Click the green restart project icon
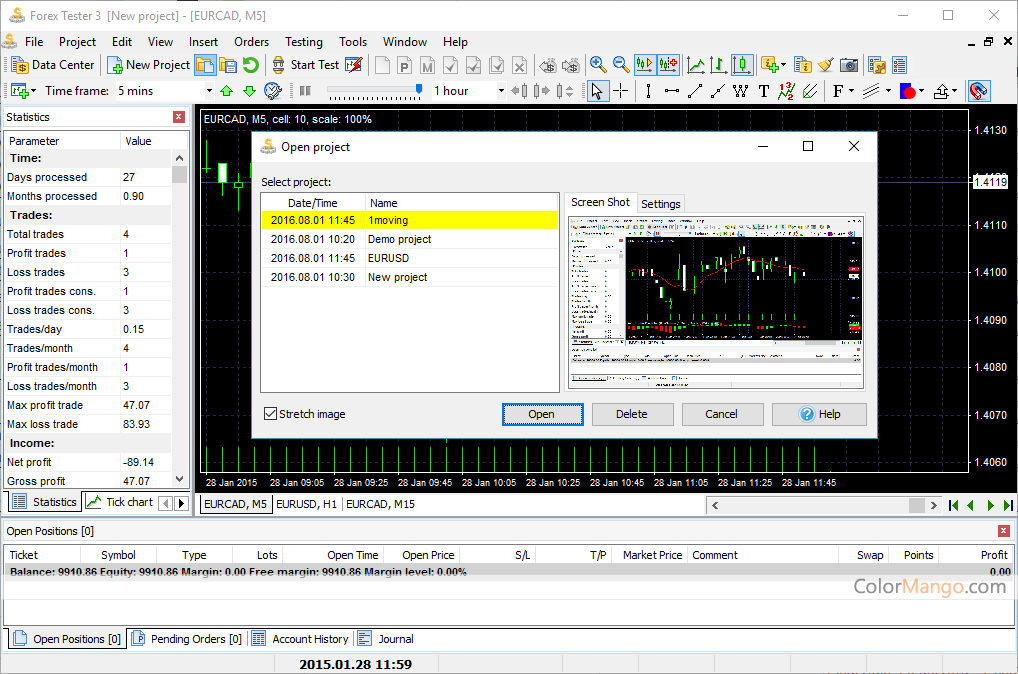The image size is (1018, 674). [251, 65]
